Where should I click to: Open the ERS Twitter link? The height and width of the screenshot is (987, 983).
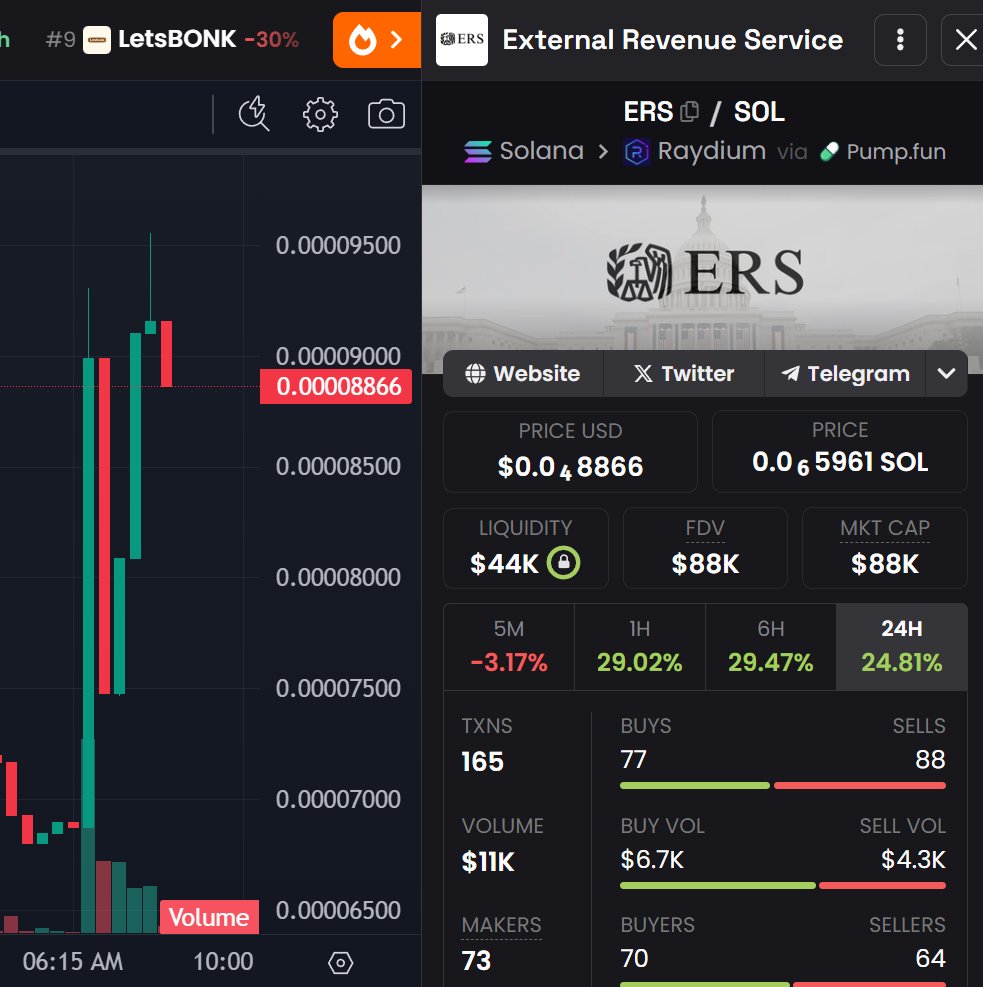click(x=684, y=373)
